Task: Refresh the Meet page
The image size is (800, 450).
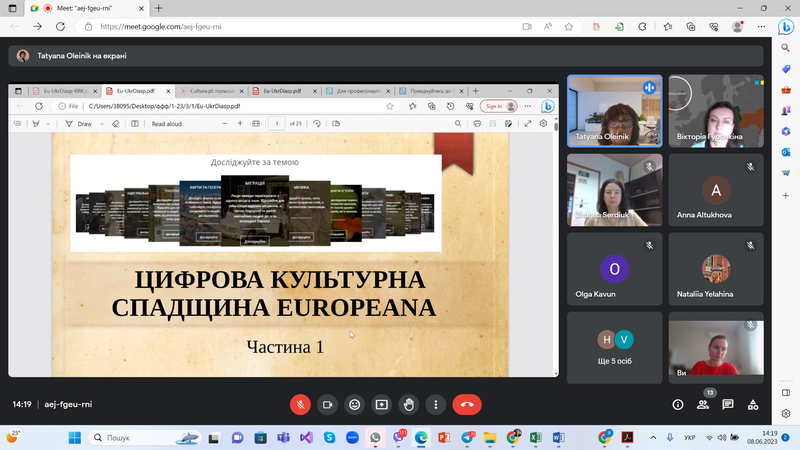Action: click(x=60, y=27)
